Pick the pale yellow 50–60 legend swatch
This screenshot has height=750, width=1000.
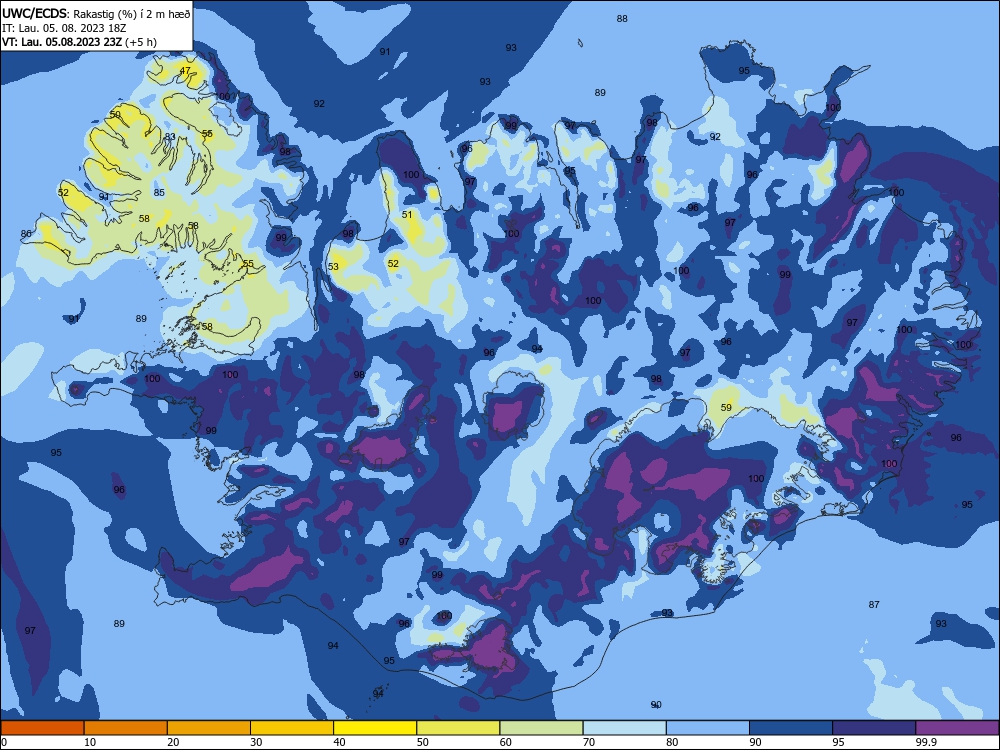458,728
